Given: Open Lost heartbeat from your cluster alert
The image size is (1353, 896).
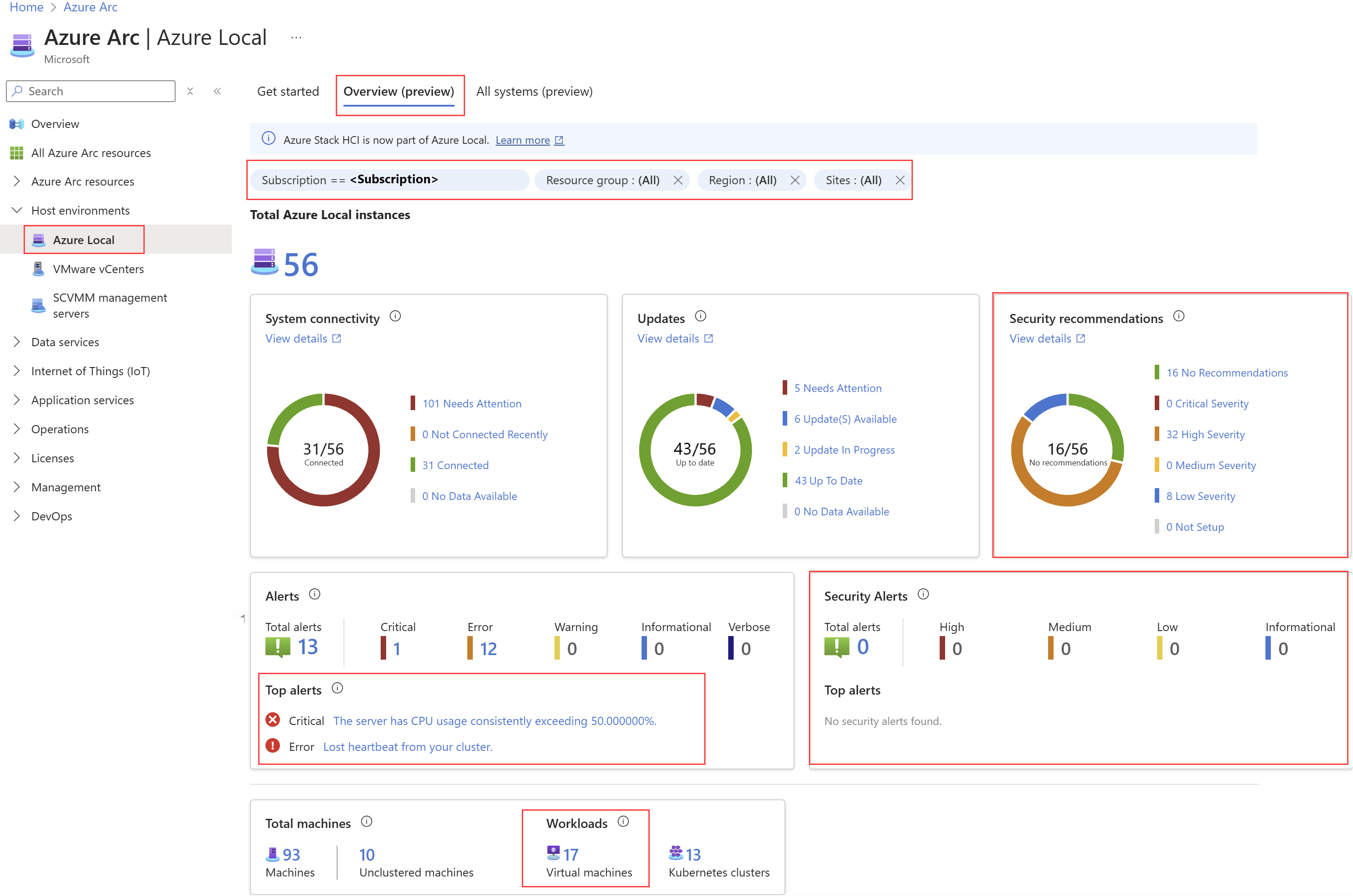Looking at the screenshot, I should (408, 747).
